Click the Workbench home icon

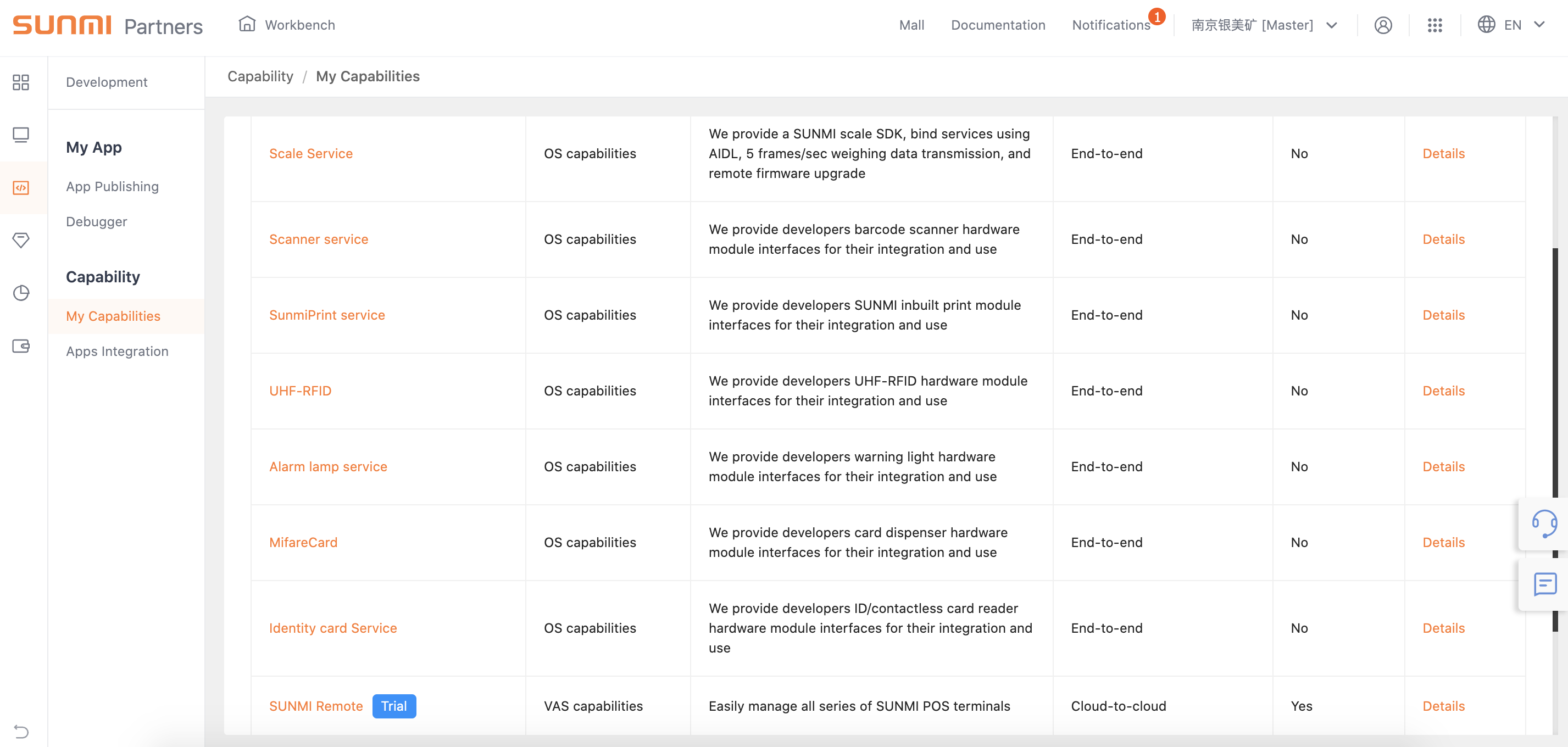tap(247, 24)
